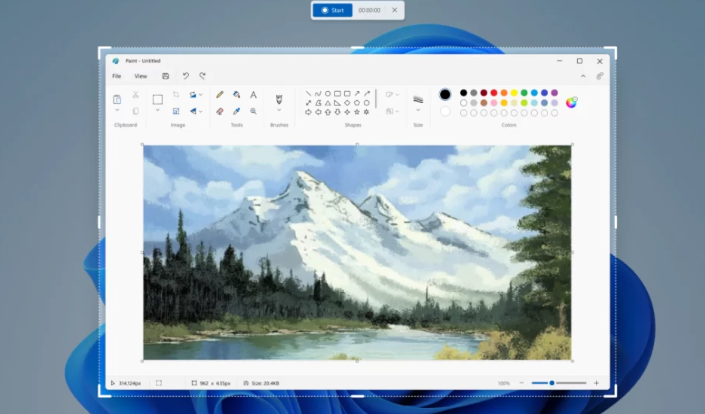The image size is (705, 414).
Task: Click the Redo button
Action: (x=202, y=76)
